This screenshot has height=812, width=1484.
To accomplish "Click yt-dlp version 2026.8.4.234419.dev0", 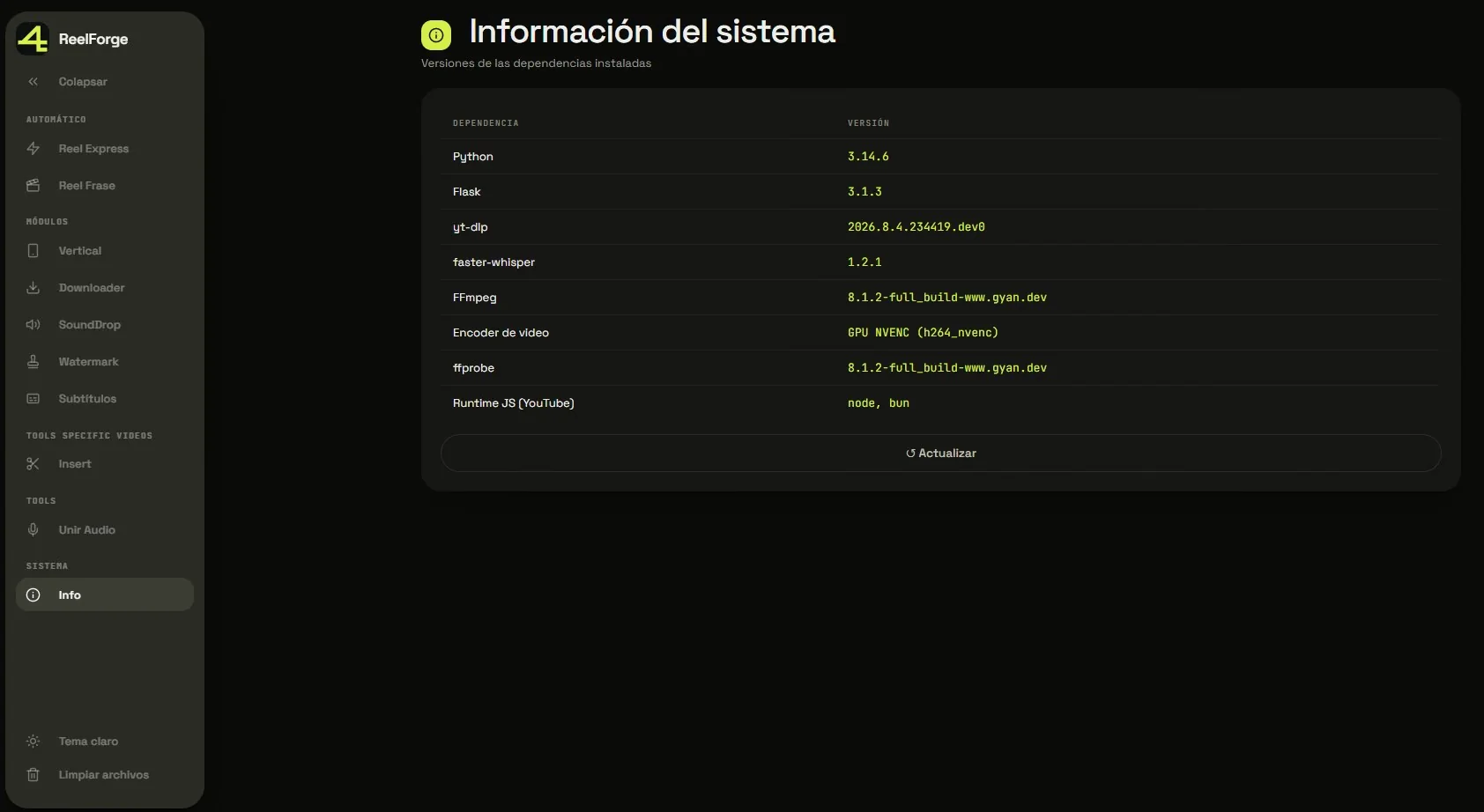I will [x=916, y=227].
